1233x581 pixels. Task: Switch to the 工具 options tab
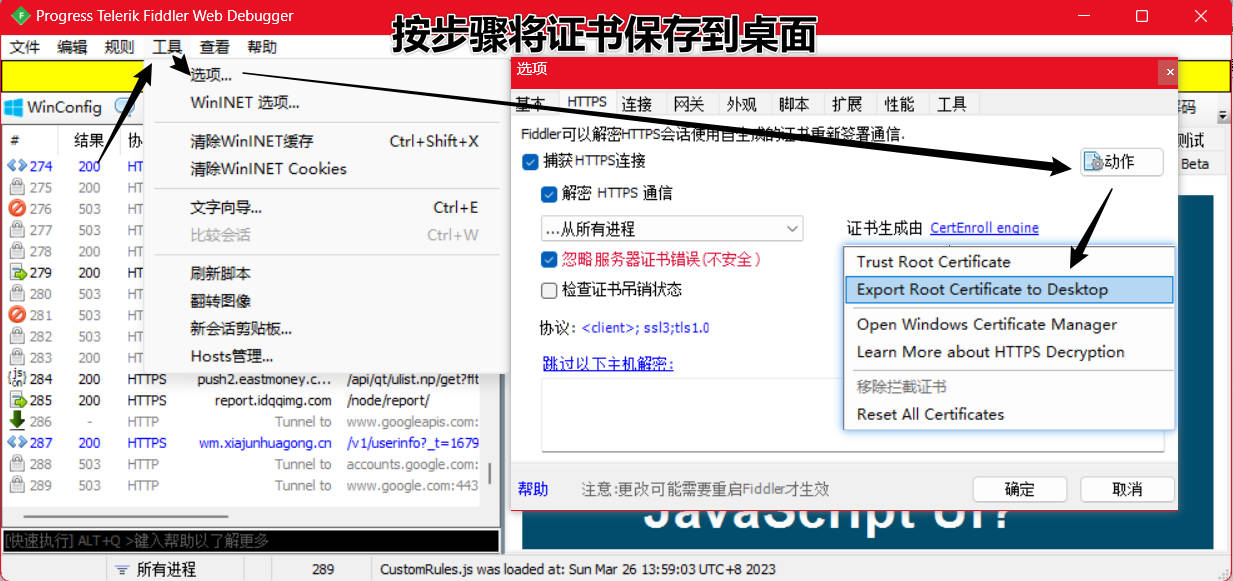[x=952, y=104]
